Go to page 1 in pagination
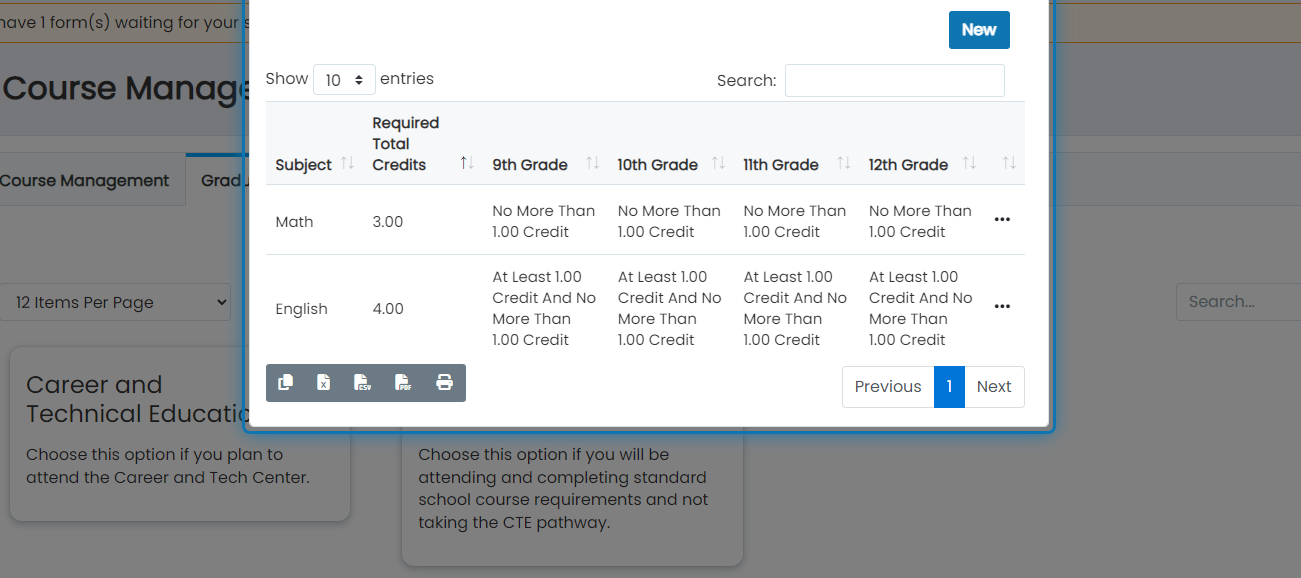 tap(949, 387)
